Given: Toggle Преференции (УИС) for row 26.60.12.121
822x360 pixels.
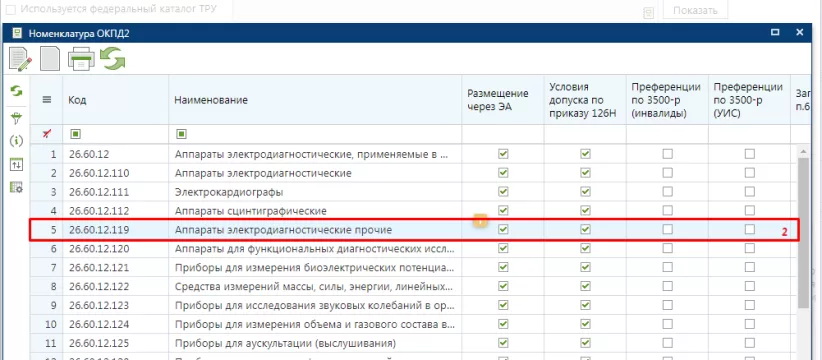Looking at the screenshot, I should (750, 267).
